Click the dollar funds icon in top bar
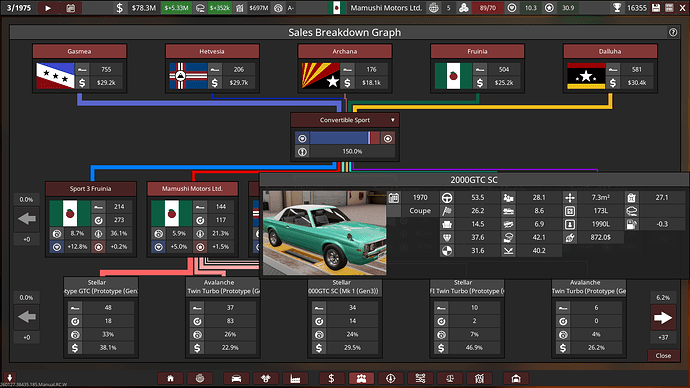This screenshot has width=690, height=388. 119,8
